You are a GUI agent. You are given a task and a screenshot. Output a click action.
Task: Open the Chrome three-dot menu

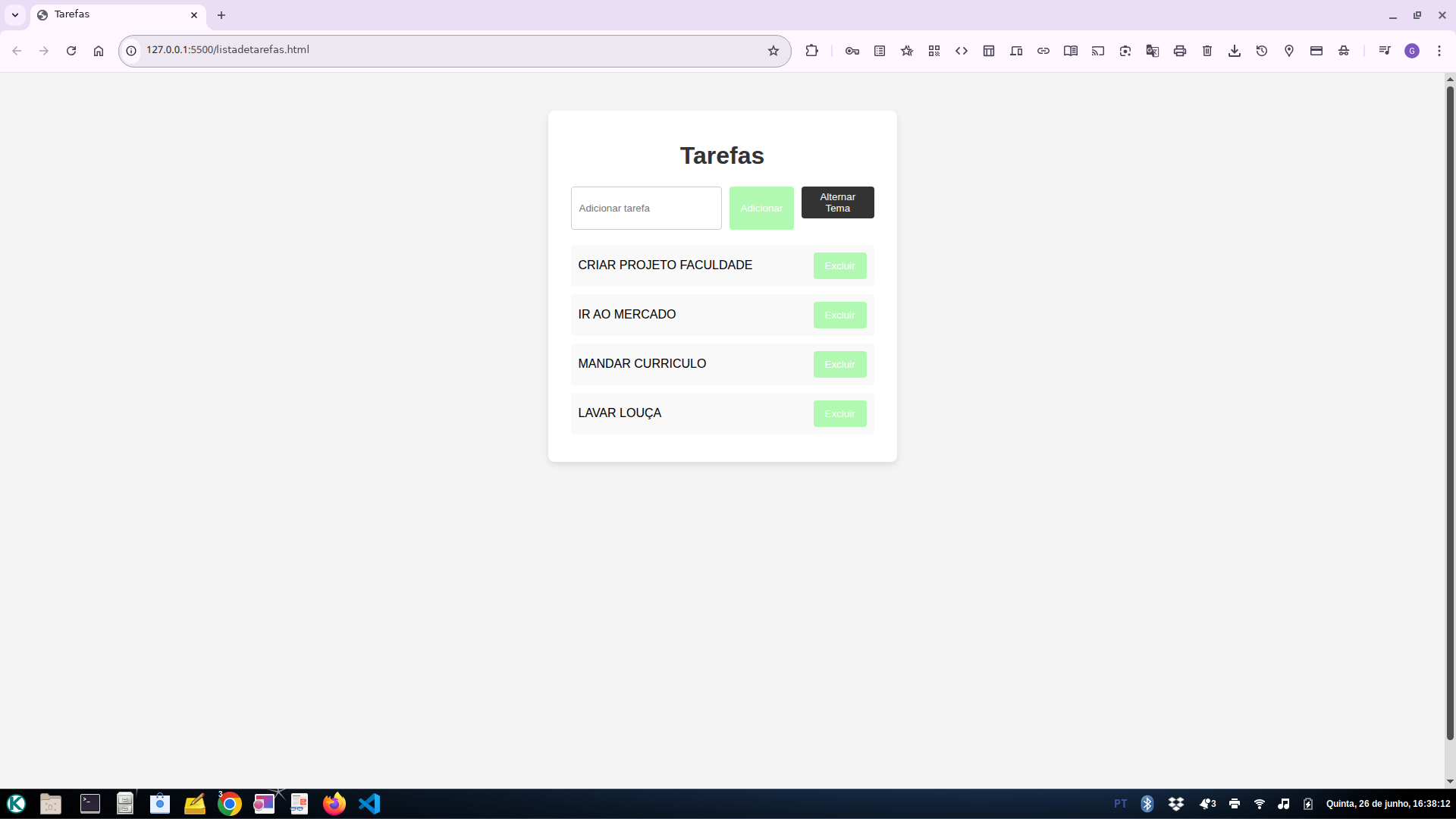[1439, 51]
